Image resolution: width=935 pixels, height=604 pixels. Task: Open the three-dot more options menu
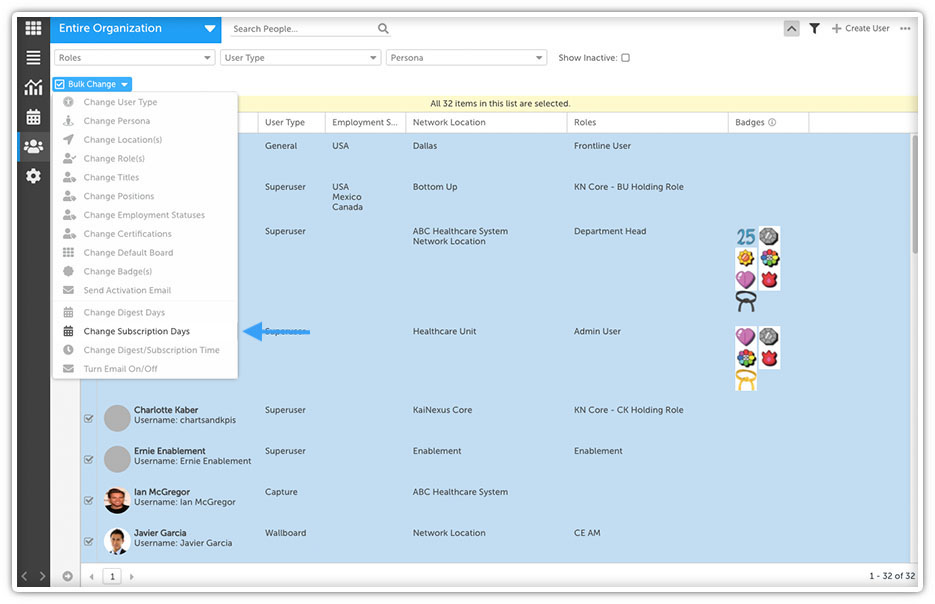pos(905,29)
